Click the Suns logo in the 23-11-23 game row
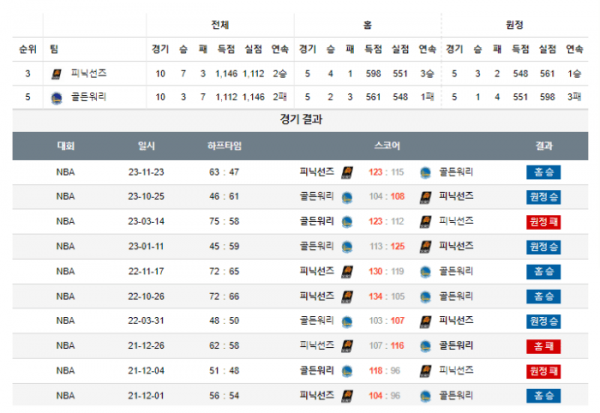600x413 pixels. (x=347, y=173)
